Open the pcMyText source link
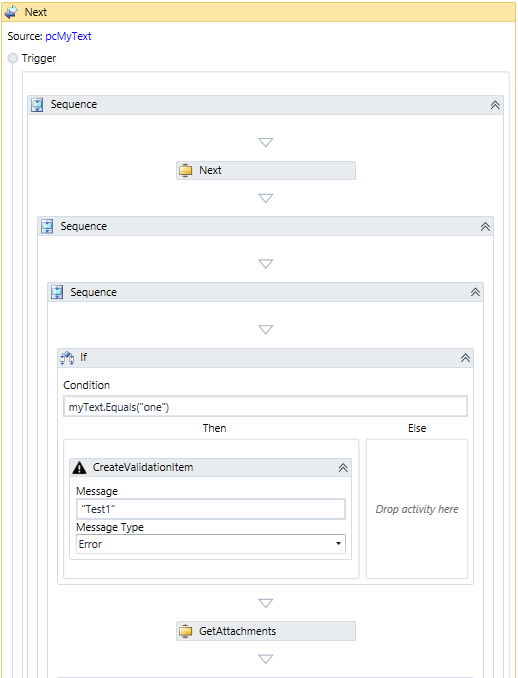This screenshot has width=518, height=678. [x=68, y=36]
